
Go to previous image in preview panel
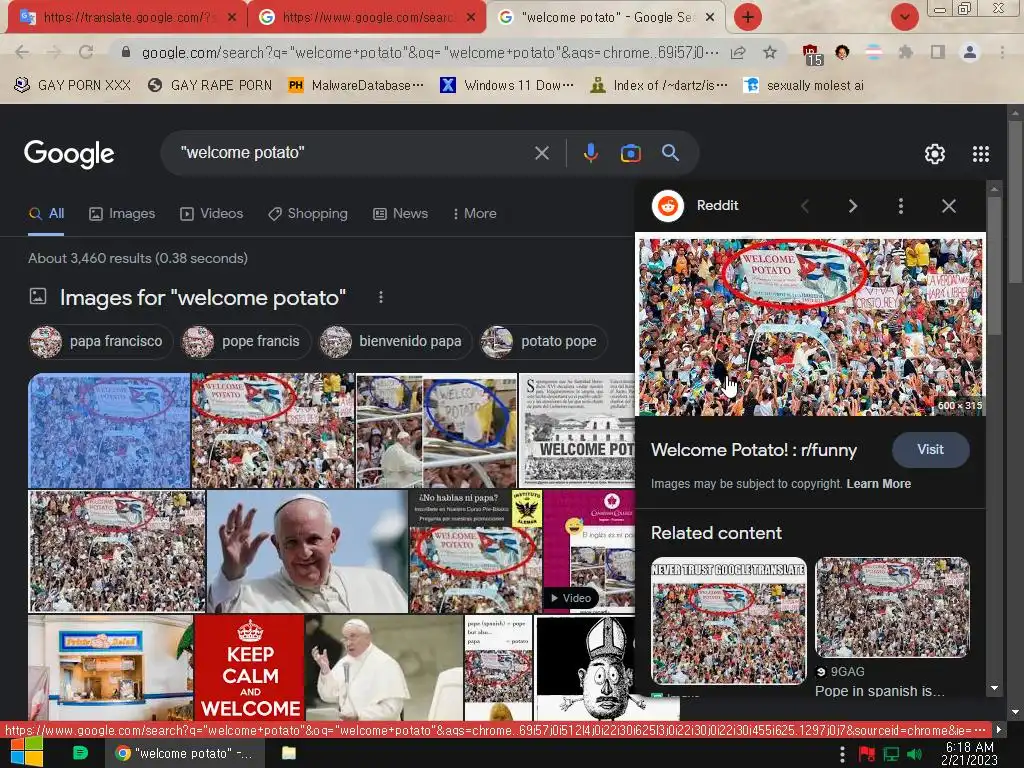[805, 206]
